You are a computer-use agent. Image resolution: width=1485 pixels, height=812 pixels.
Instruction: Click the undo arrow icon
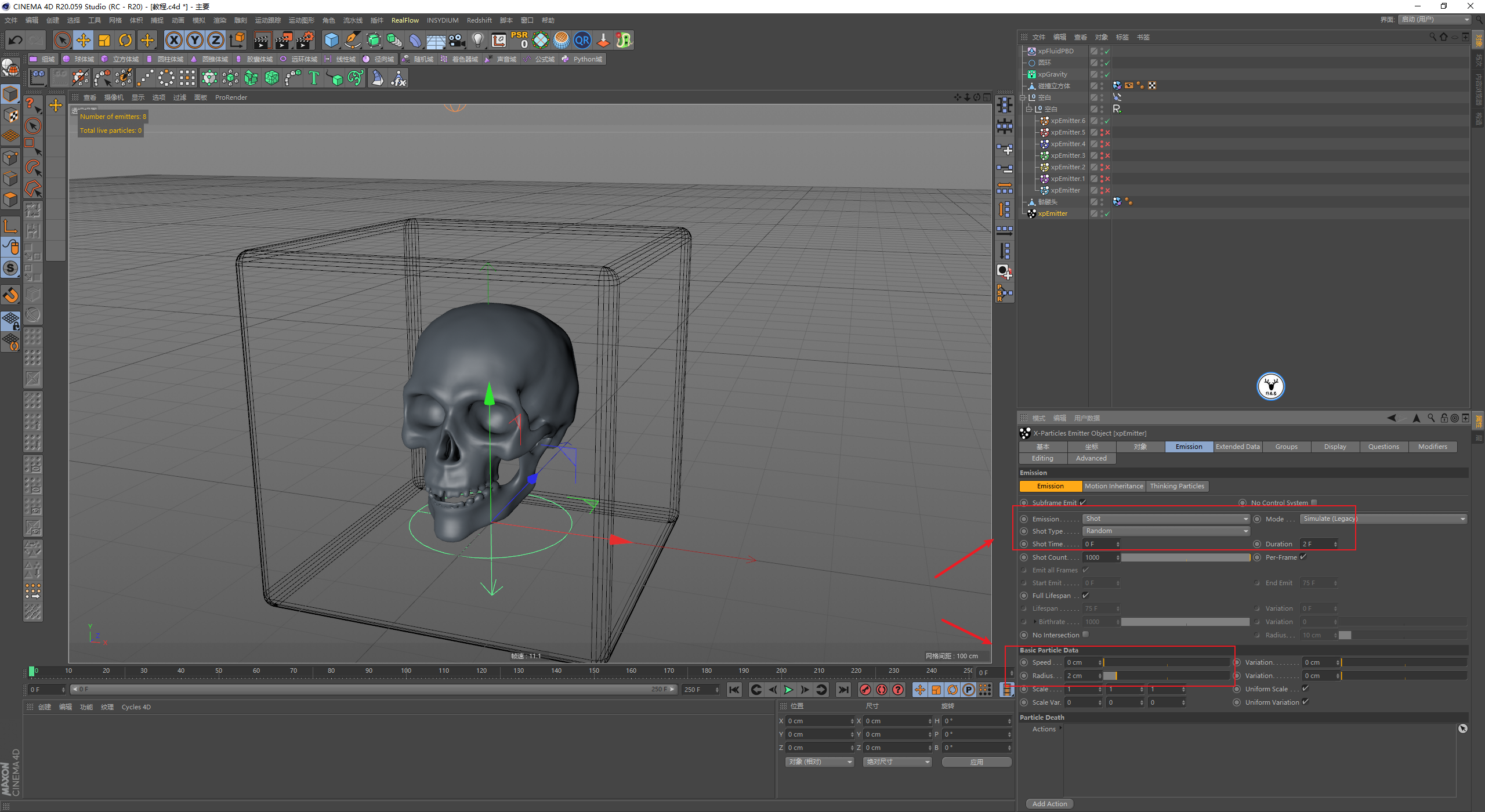pos(16,40)
